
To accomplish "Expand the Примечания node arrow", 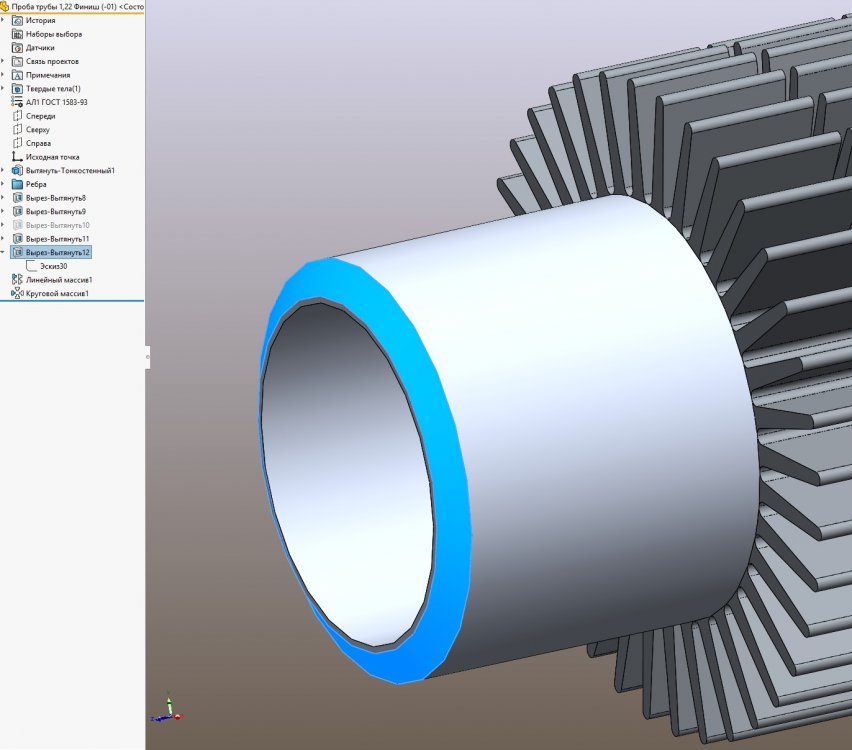I will 3,75.
